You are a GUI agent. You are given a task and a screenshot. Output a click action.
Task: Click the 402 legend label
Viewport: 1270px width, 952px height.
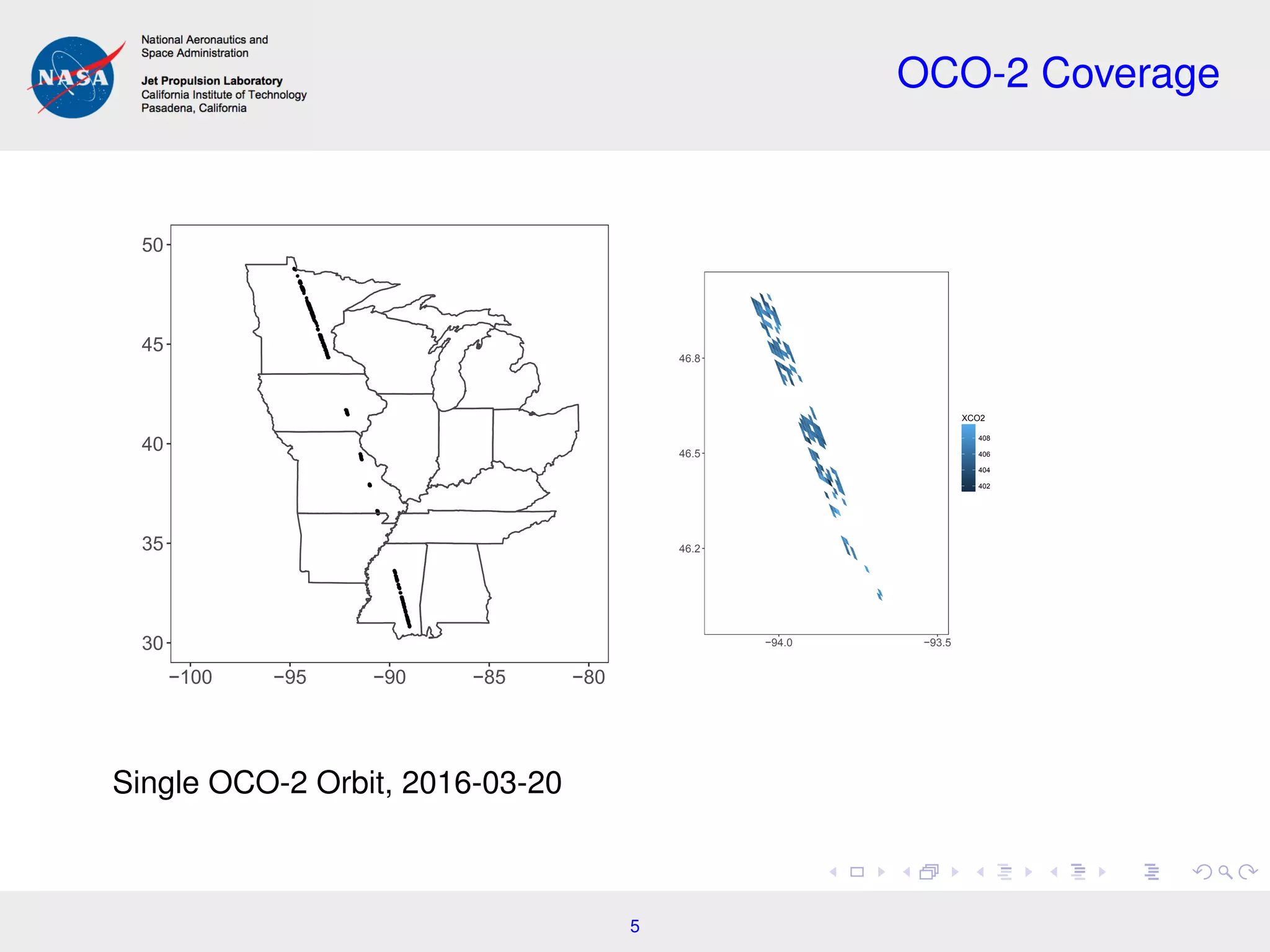point(984,487)
